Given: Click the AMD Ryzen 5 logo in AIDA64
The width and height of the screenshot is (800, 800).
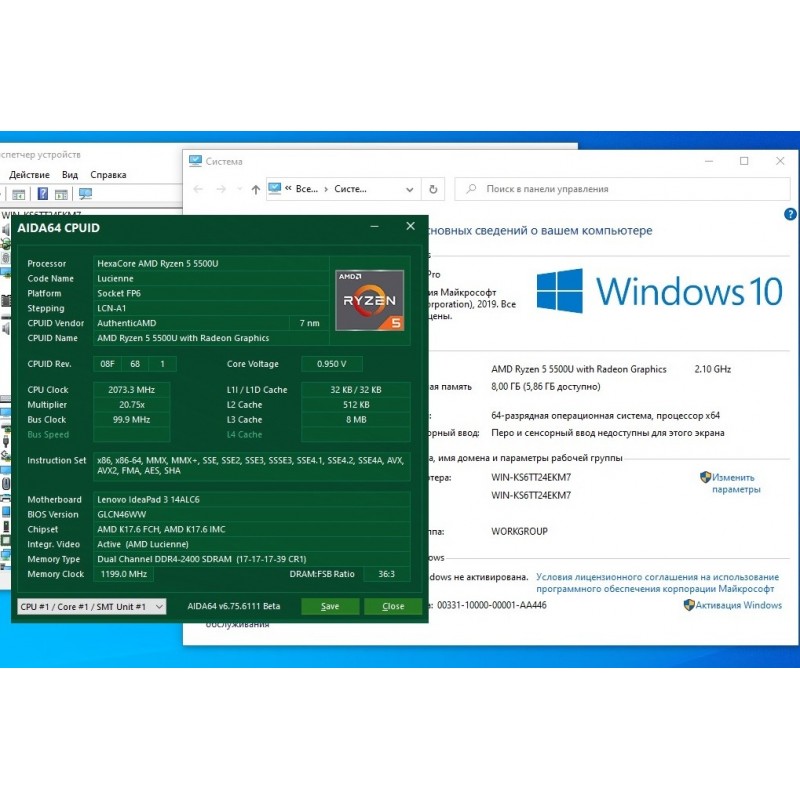Looking at the screenshot, I should pyautogui.click(x=370, y=301).
